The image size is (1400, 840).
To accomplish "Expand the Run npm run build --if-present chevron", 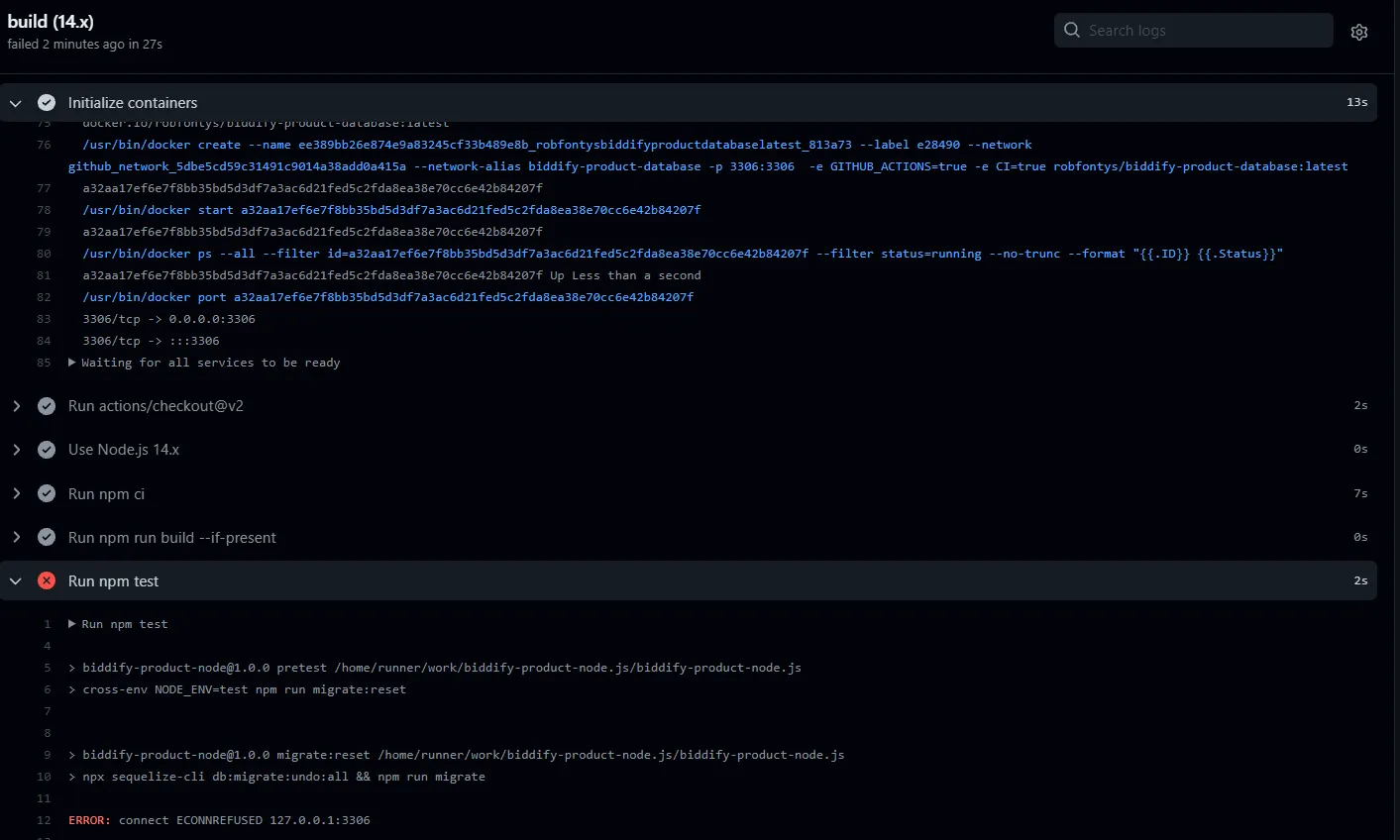I will click(16, 537).
